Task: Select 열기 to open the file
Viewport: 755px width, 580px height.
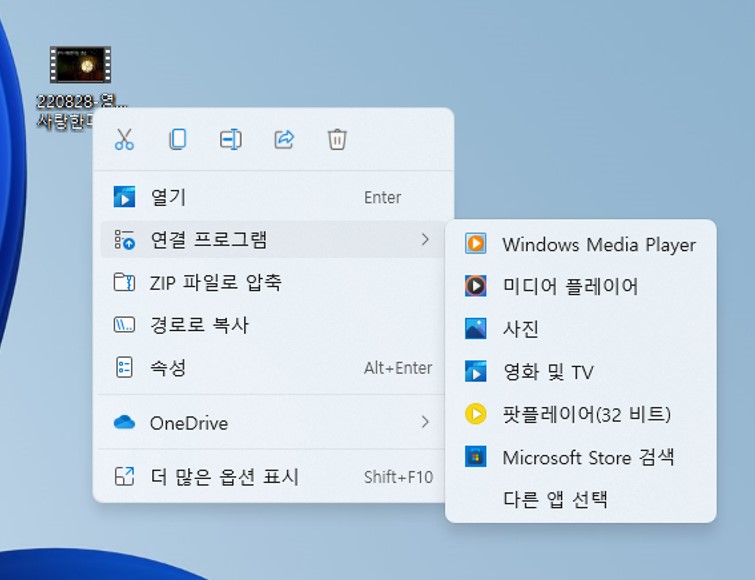Action: point(273,197)
